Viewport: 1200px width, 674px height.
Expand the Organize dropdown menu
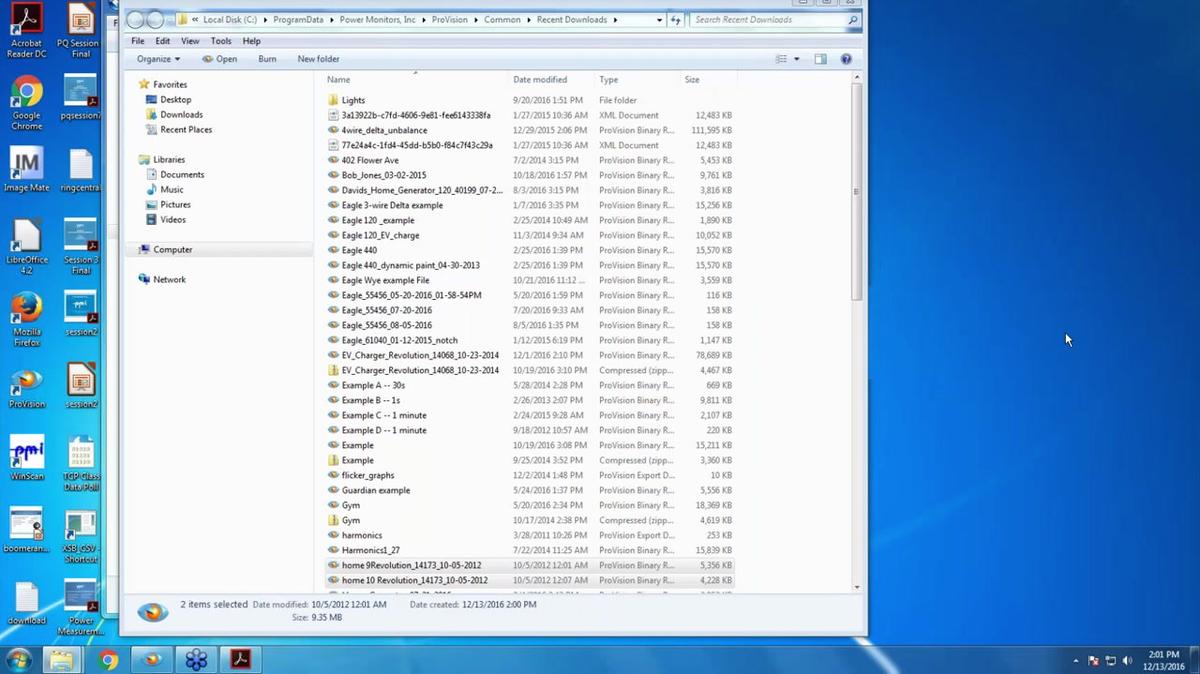click(159, 59)
